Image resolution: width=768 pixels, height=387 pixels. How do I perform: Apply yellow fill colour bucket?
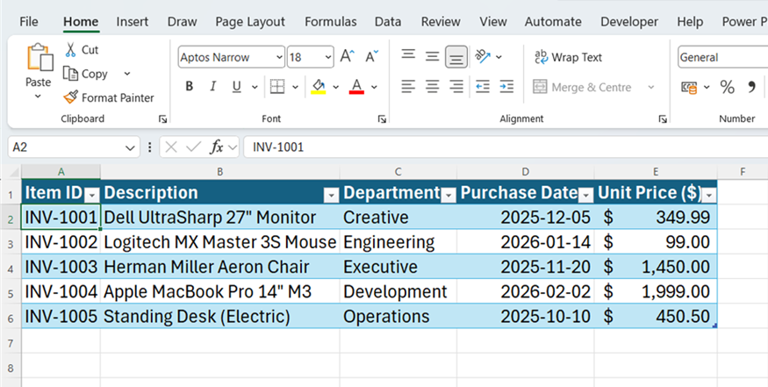tap(318, 87)
